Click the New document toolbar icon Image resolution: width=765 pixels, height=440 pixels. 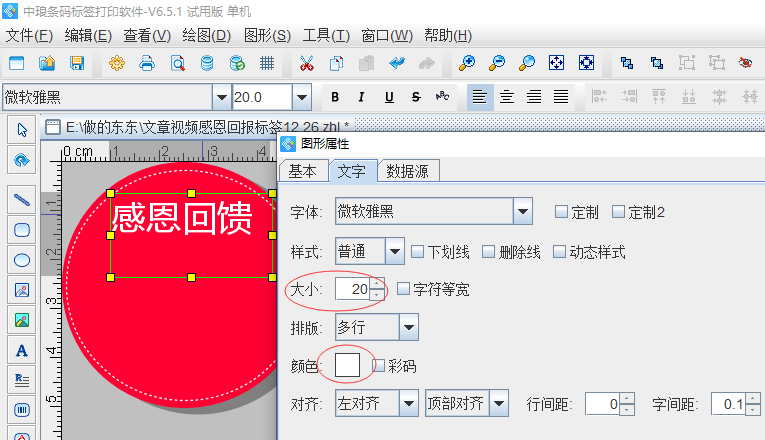(17, 63)
